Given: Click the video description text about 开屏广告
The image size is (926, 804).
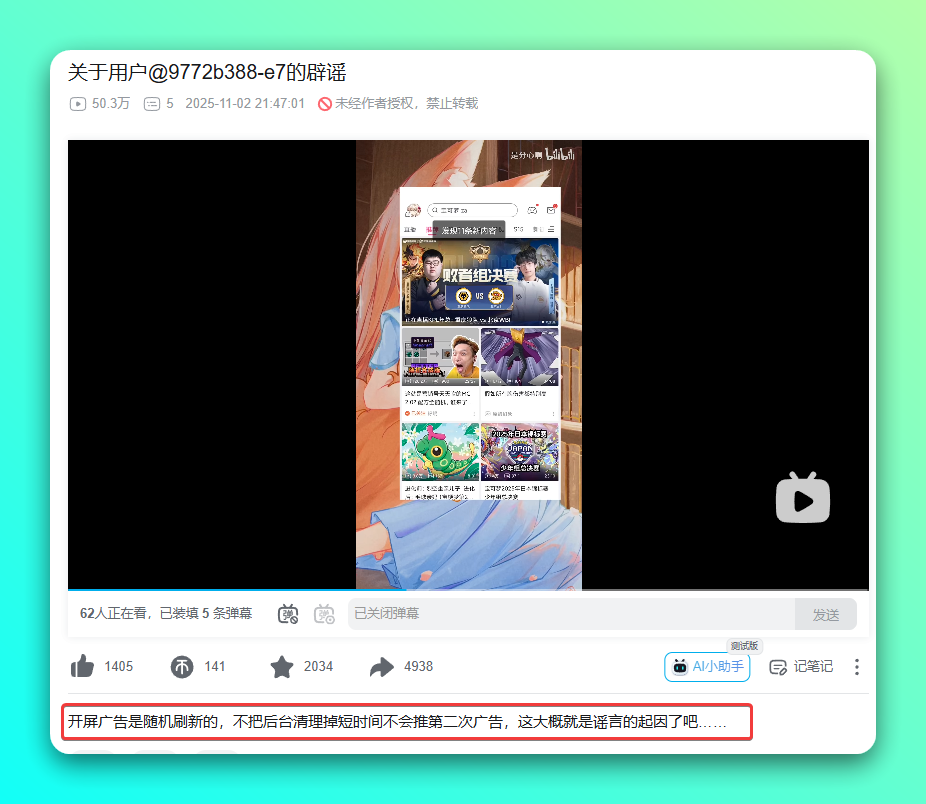Looking at the screenshot, I should 397,722.
